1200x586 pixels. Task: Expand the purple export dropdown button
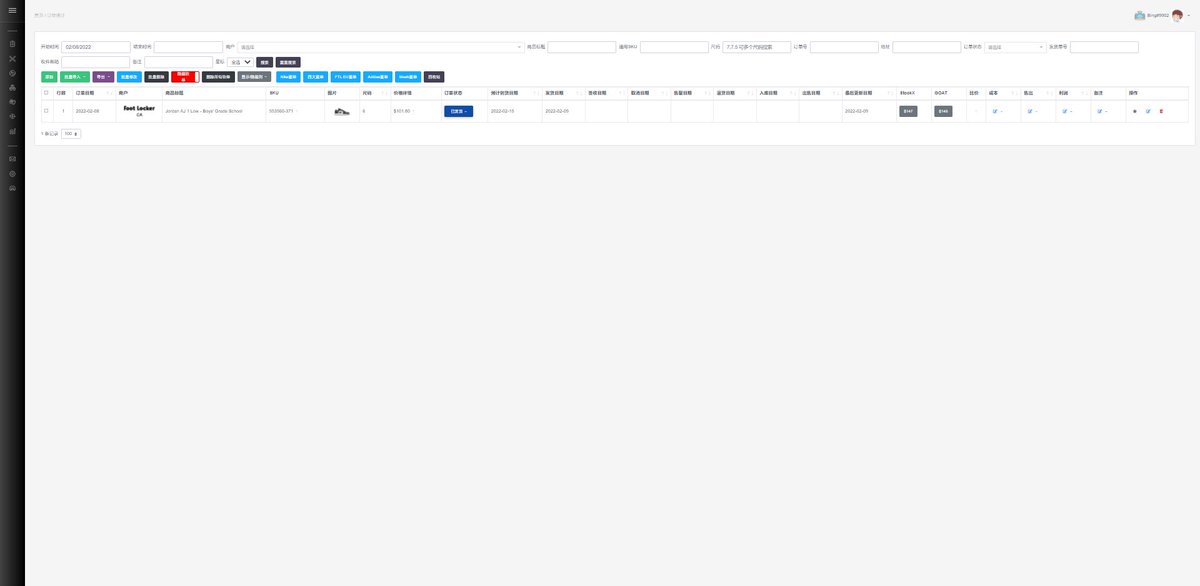pos(103,76)
